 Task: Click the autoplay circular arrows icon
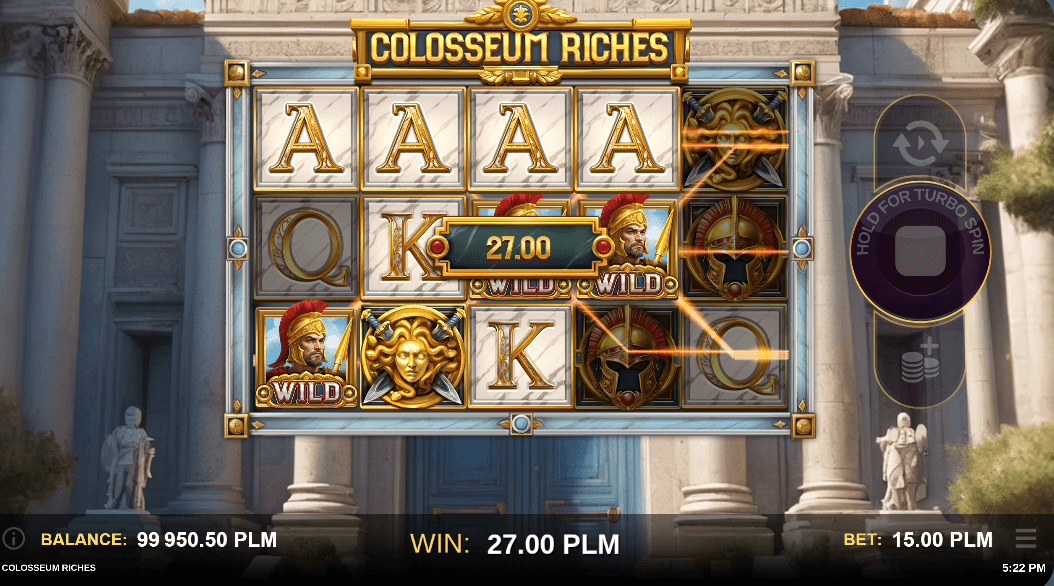[x=920, y=144]
